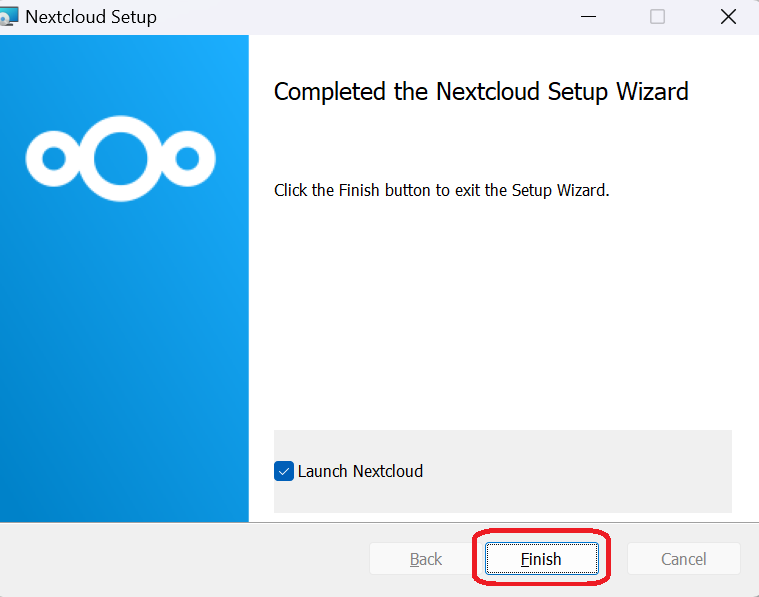The image size is (759, 597).
Task: Click the right small circle of logo
Action: [187, 158]
